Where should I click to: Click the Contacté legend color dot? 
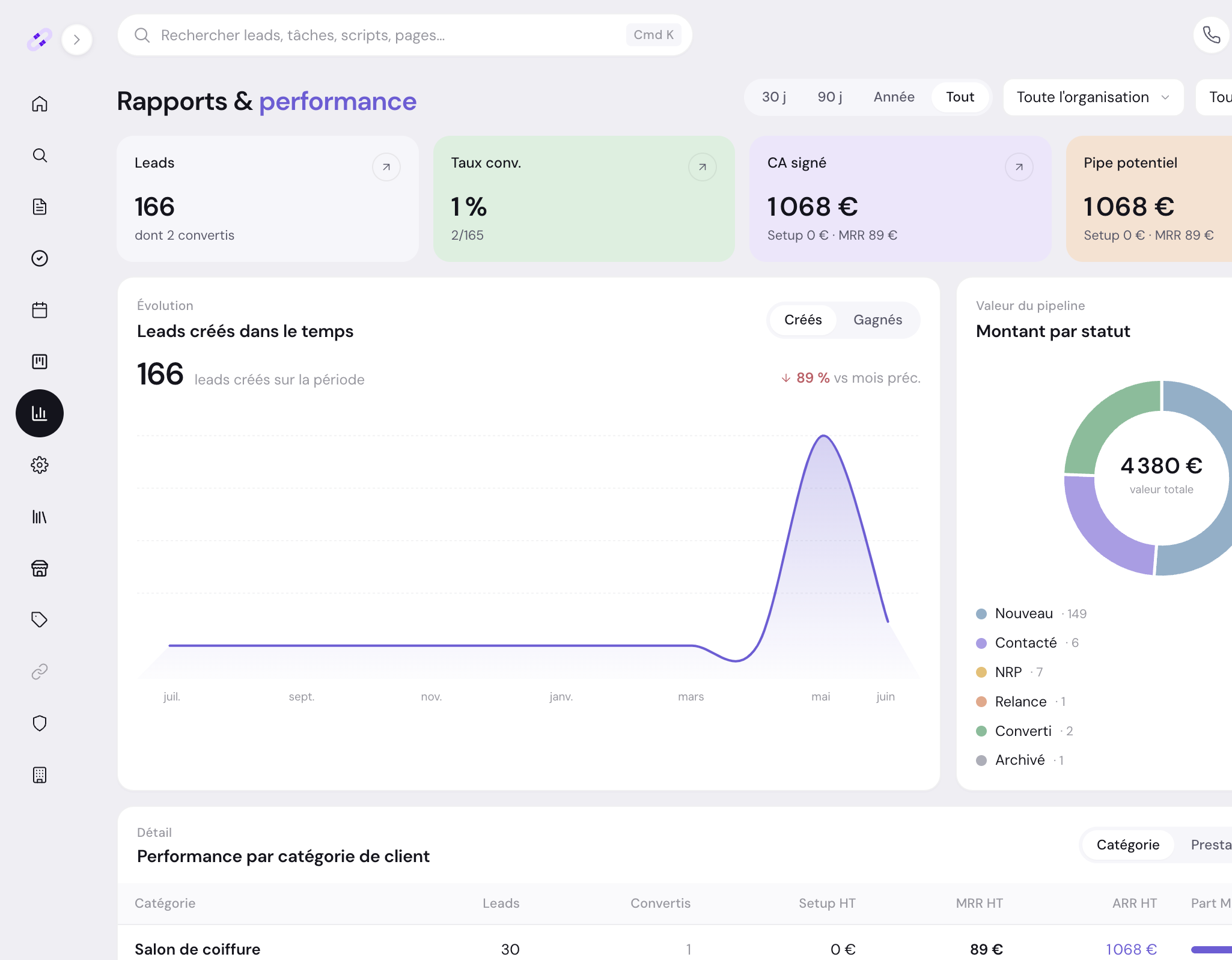click(981, 643)
